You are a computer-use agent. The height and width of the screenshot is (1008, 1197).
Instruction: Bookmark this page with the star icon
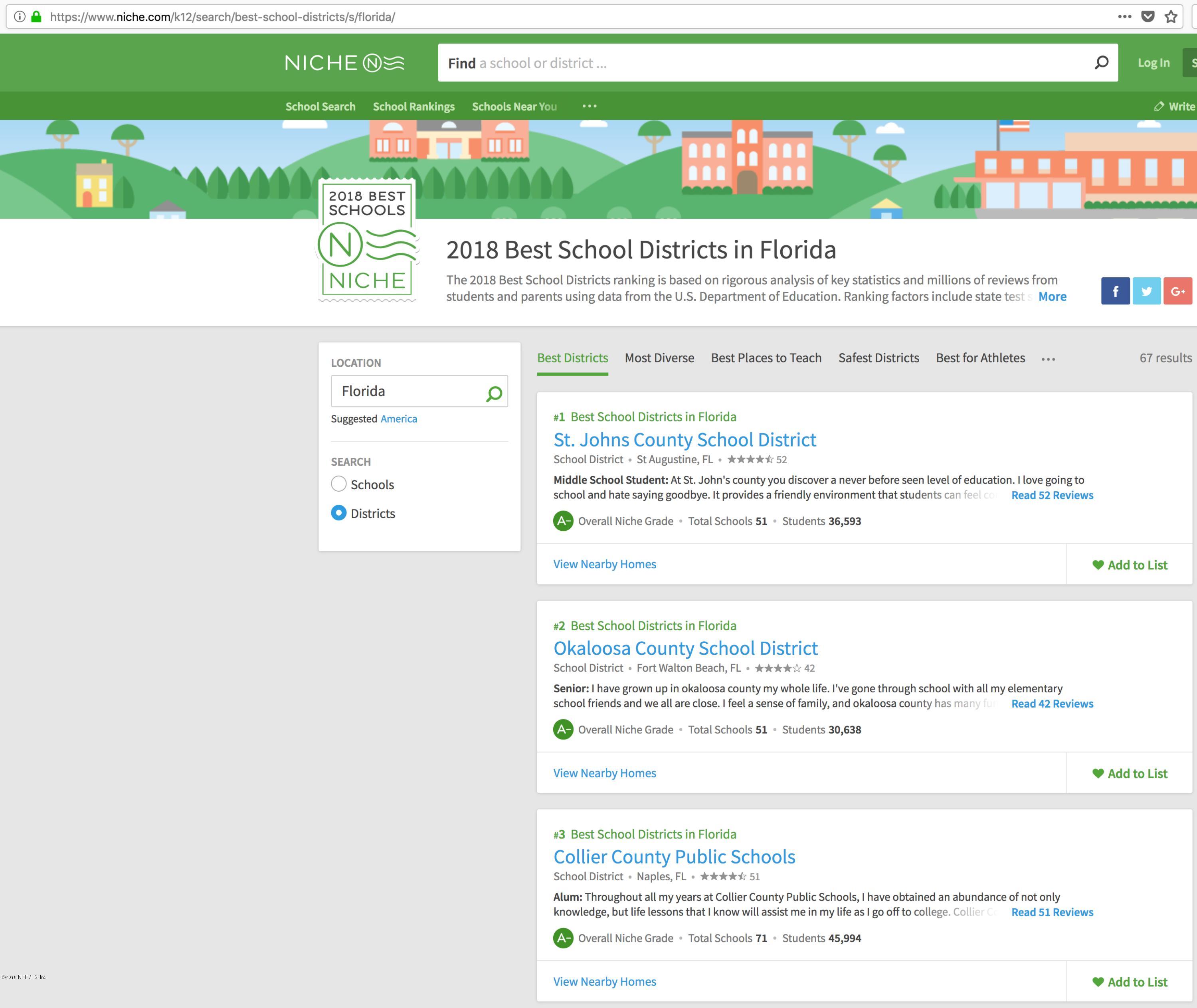point(1171,17)
